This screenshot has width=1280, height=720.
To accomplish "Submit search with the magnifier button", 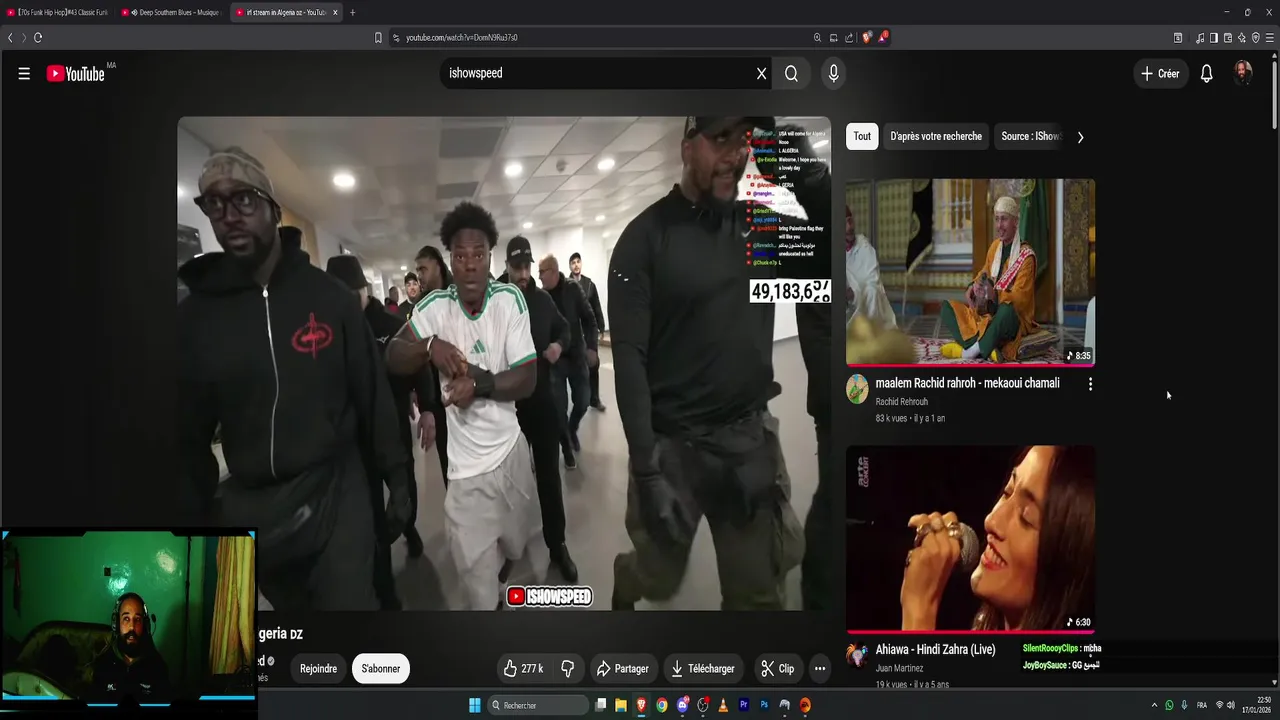I will [791, 73].
